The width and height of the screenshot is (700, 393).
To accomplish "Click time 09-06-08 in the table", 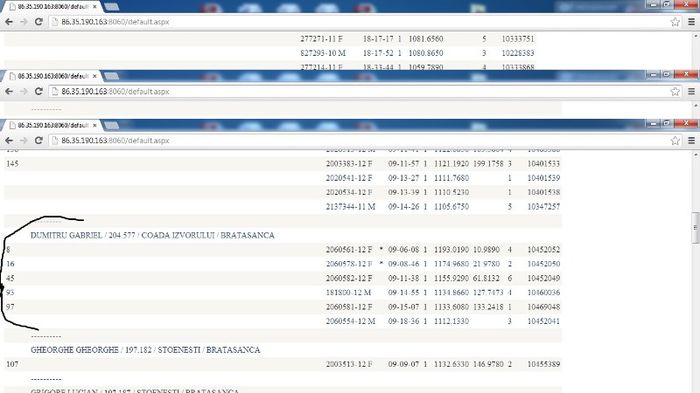I will pyautogui.click(x=403, y=250).
